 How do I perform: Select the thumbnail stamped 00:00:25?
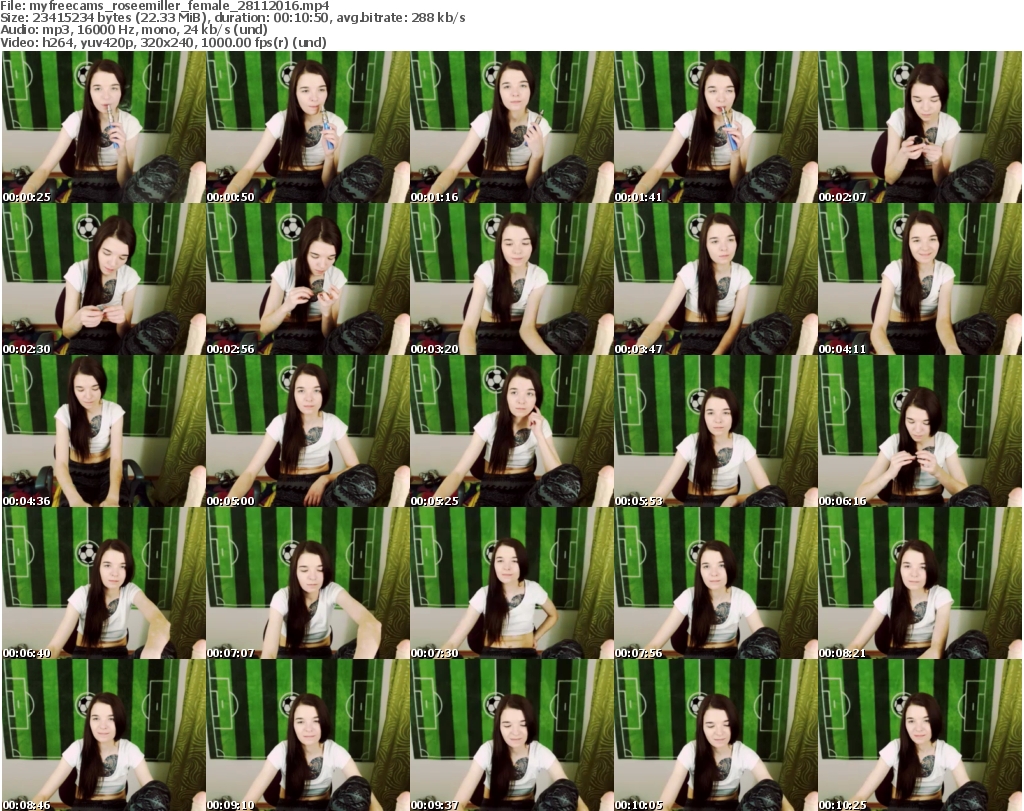tap(104, 127)
